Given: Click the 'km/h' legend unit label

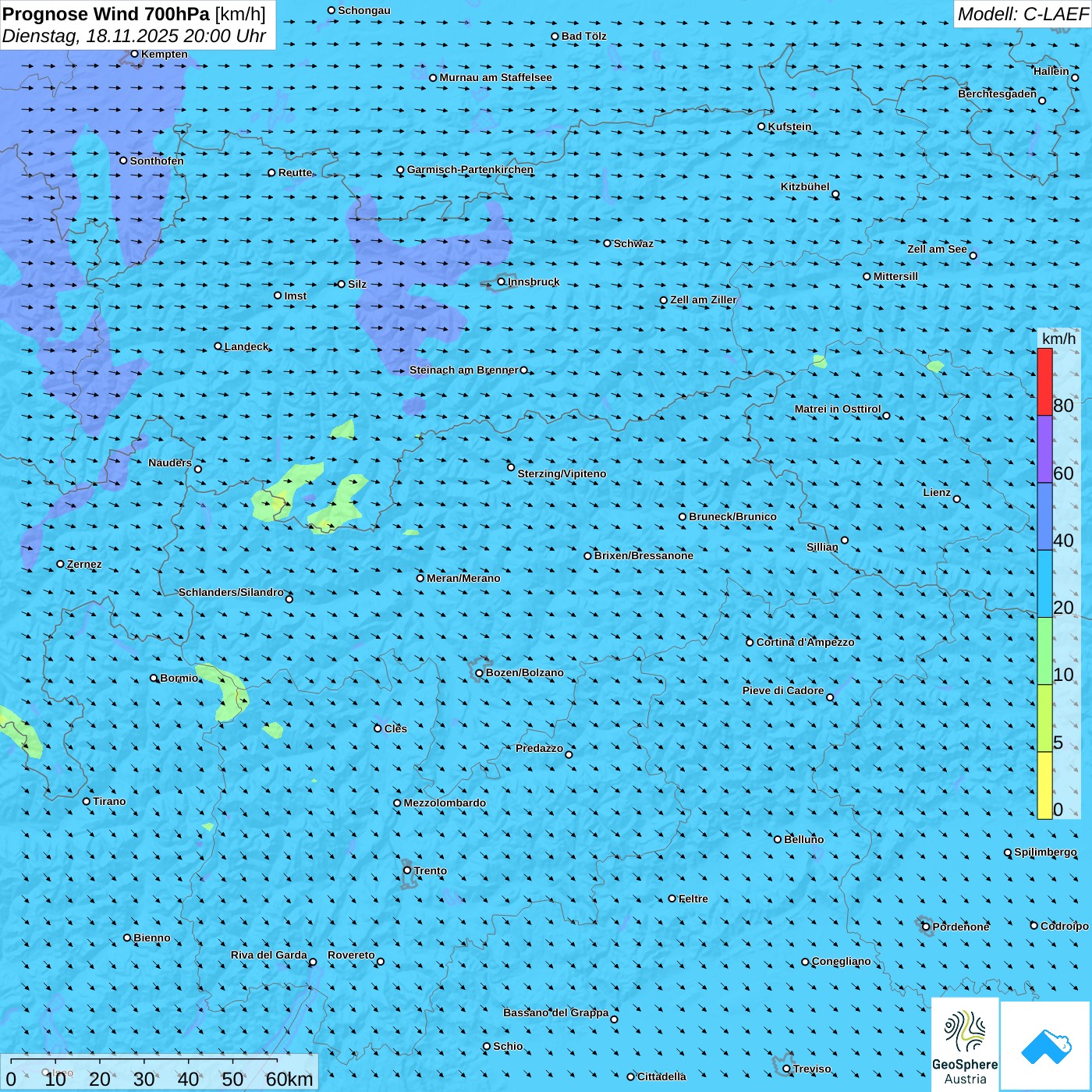Looking at the screenshot, I should tap(1058, 339).
